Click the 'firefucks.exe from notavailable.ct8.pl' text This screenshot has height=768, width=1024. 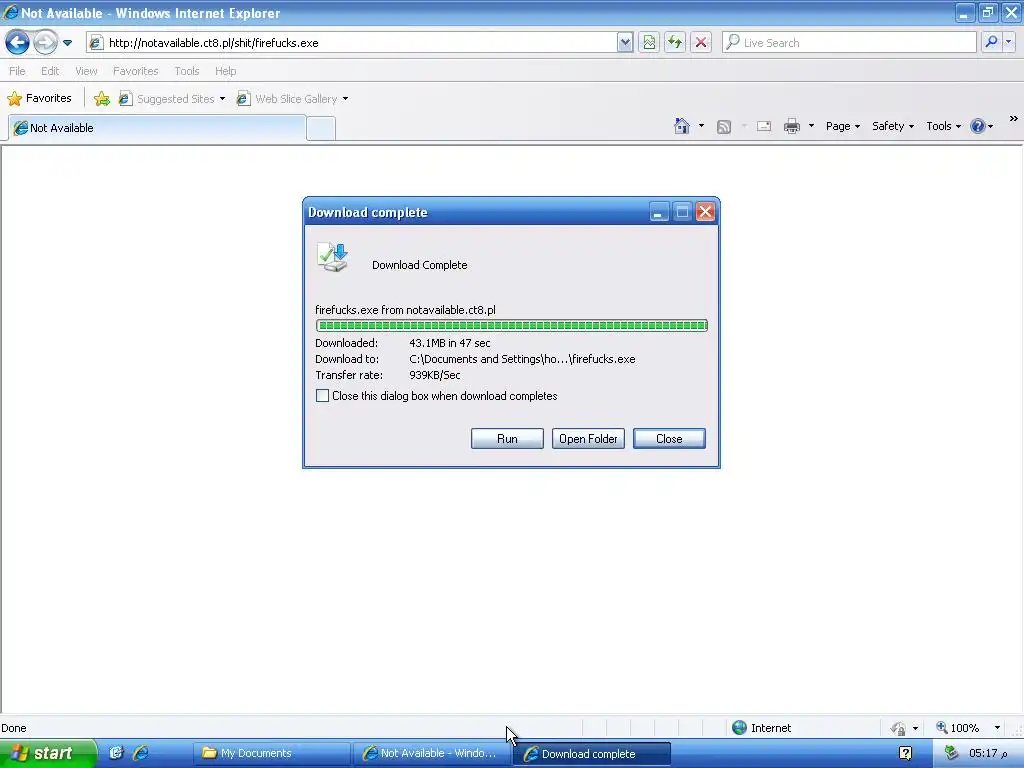[x=405, y=310]
